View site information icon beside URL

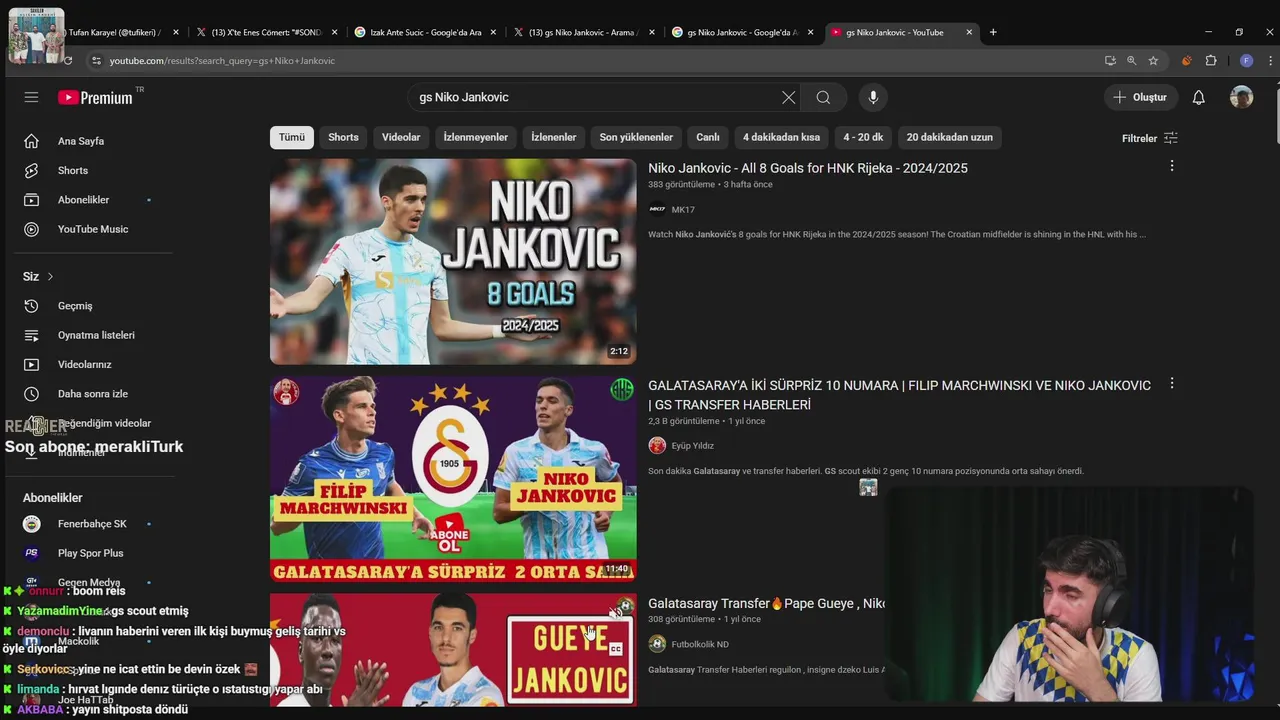tap(96, 61)
